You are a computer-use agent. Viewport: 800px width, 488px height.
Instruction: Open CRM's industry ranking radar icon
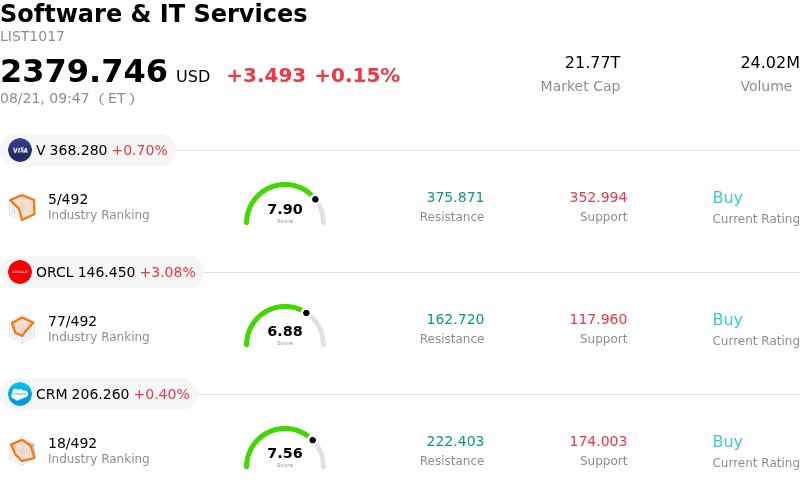coord(22,451)
